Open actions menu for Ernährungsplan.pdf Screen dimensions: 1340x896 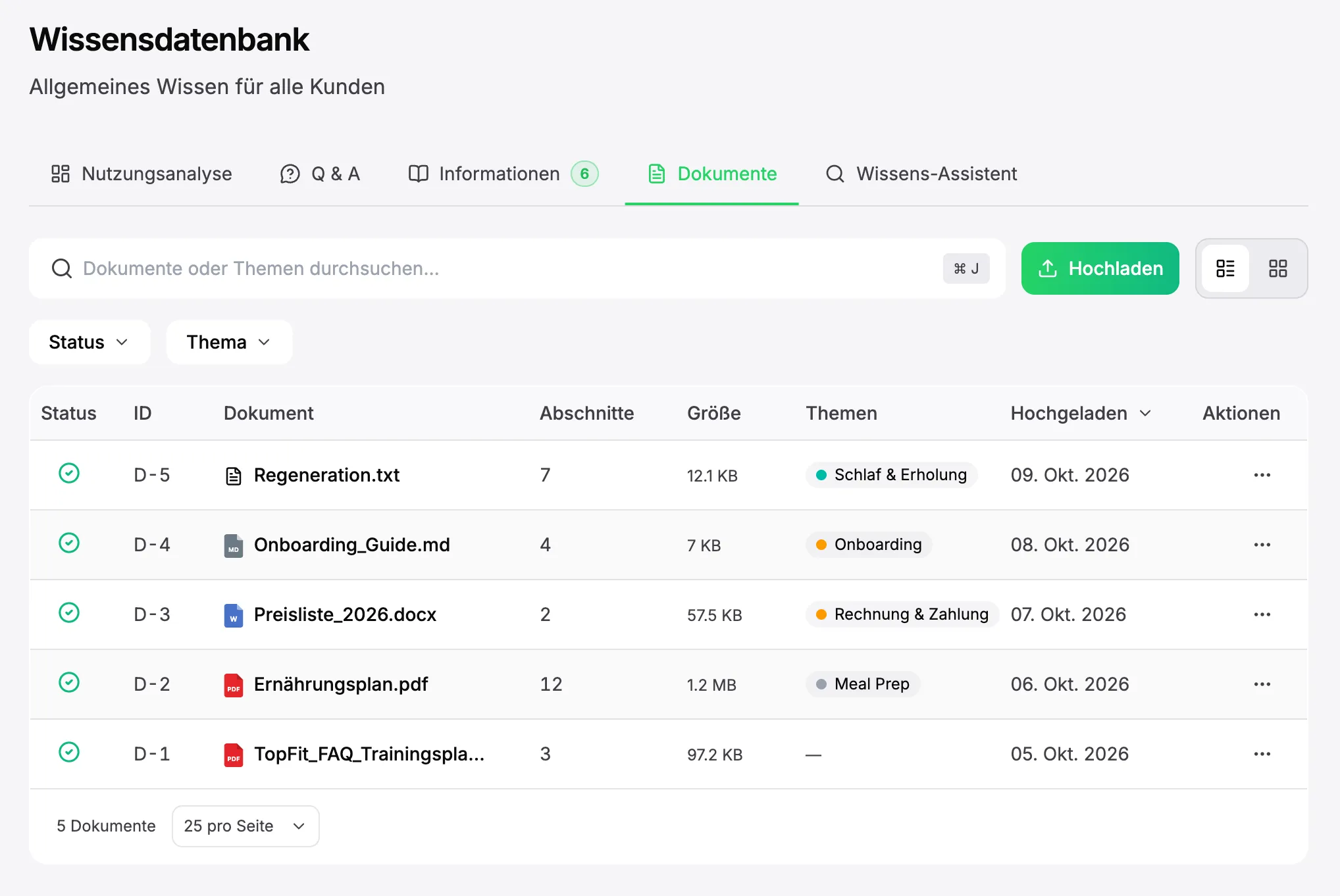(x=1262, y=684)
